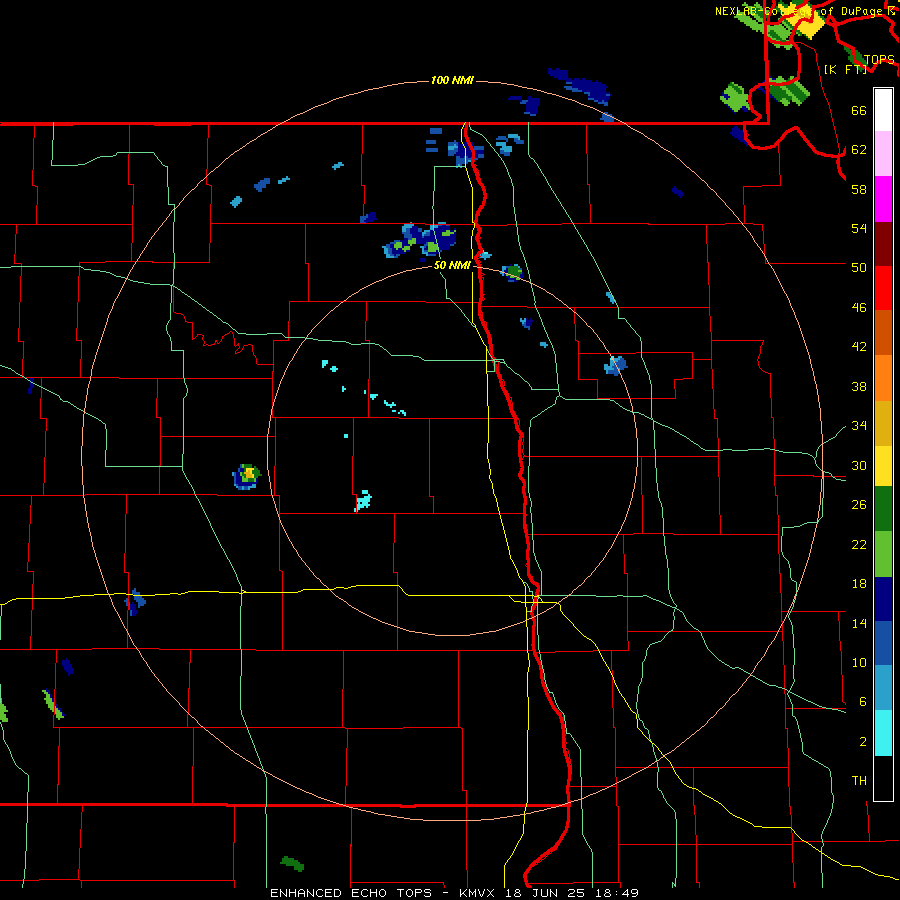Click the "66" legend value
The width and height of the screenshot is (900, 900).
point(859,110)
